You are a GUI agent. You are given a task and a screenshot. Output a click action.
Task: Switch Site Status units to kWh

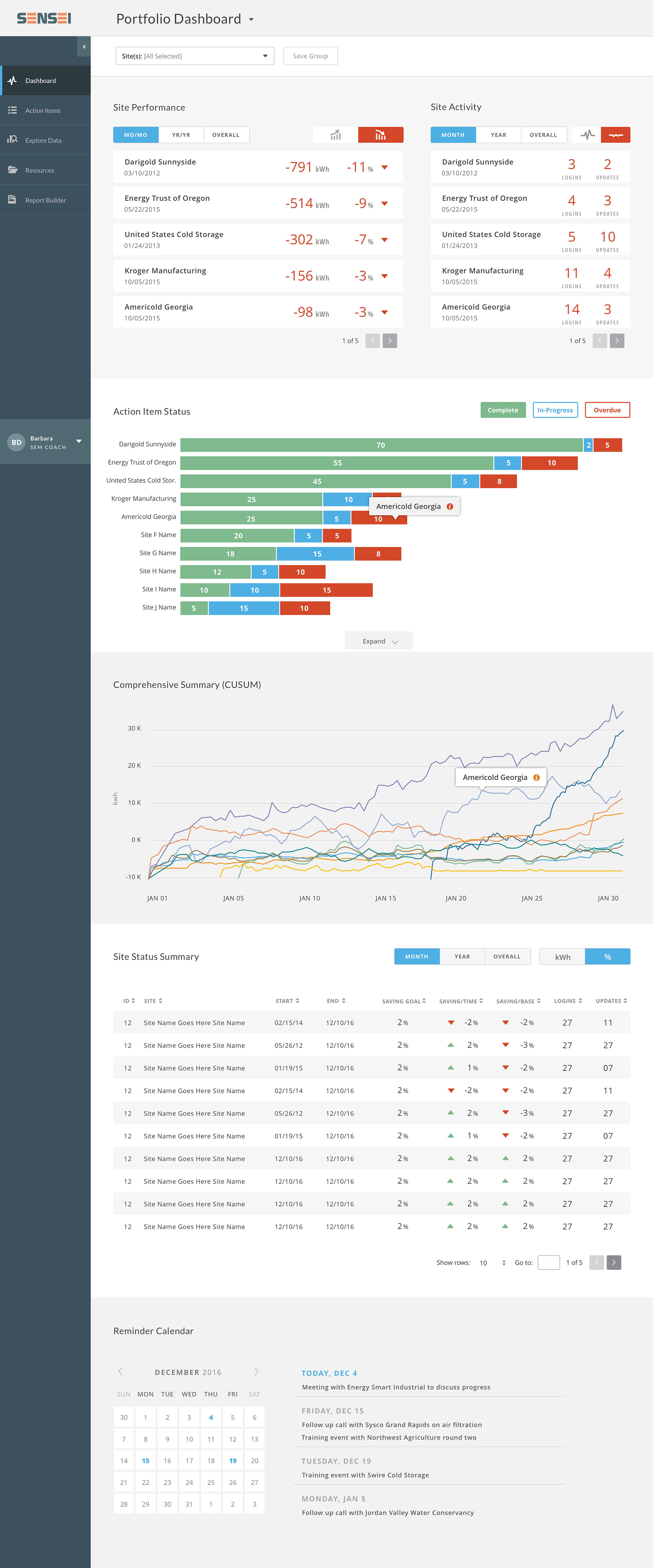[x=562, y=957]
